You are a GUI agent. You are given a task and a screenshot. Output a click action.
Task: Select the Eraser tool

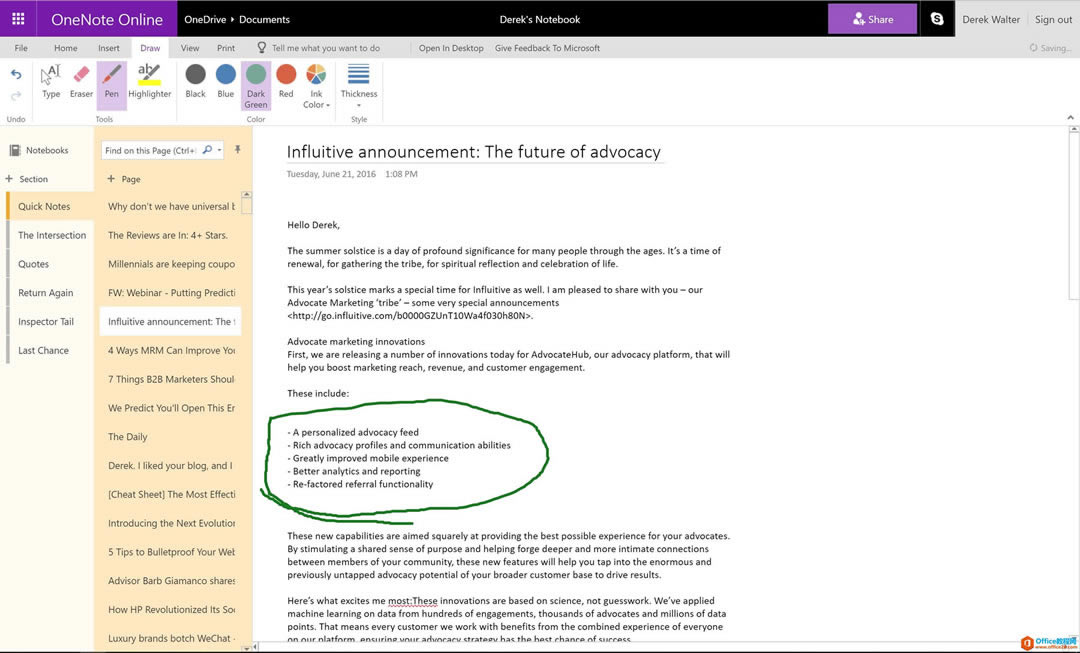point(81,82)
